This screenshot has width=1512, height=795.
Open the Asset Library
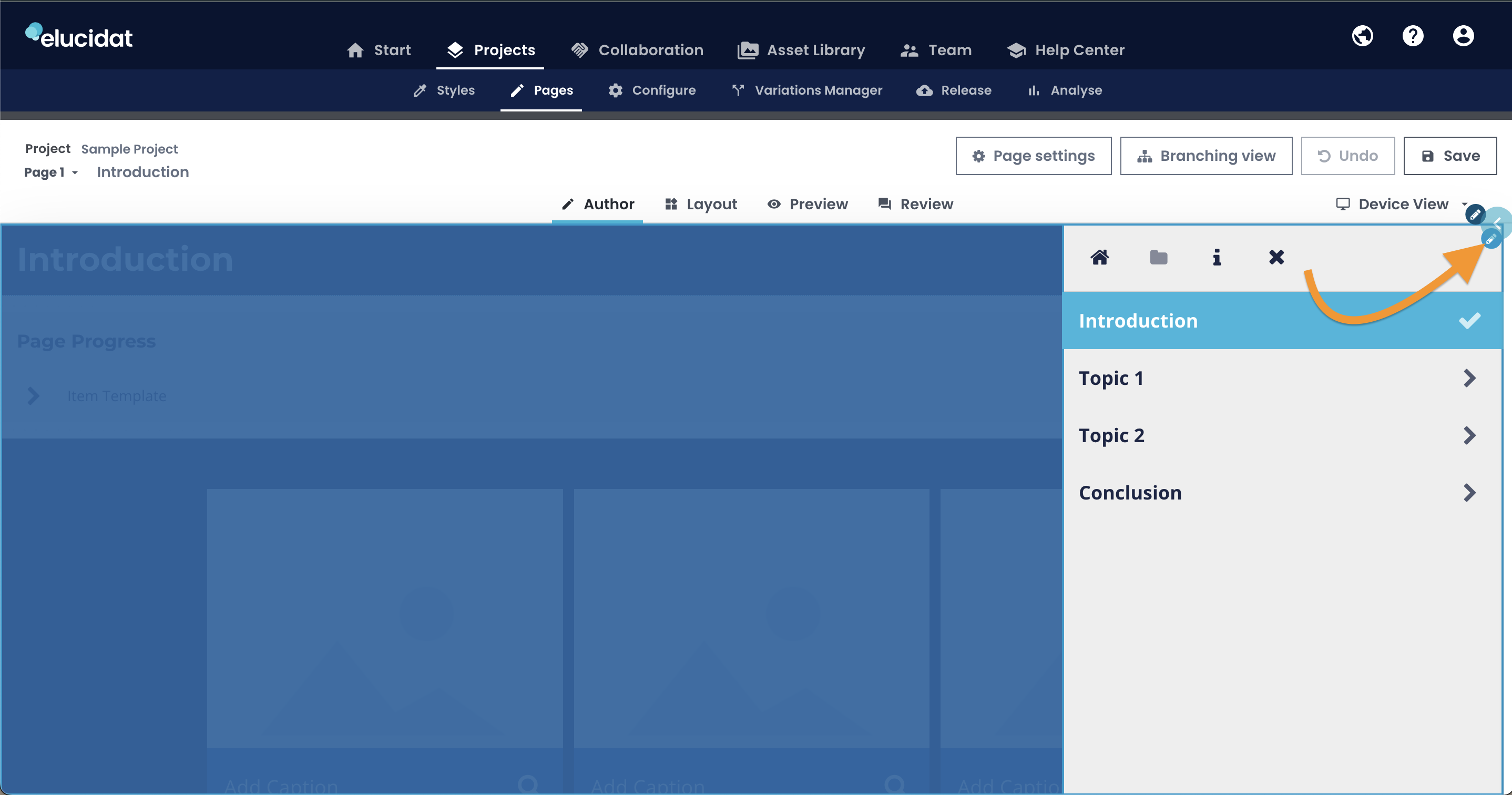click(801, 50)
